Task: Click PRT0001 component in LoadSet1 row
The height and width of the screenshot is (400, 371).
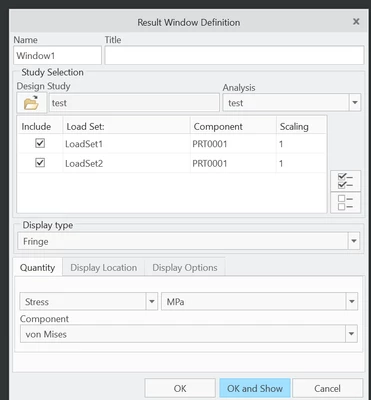Action: coord(210,144)
